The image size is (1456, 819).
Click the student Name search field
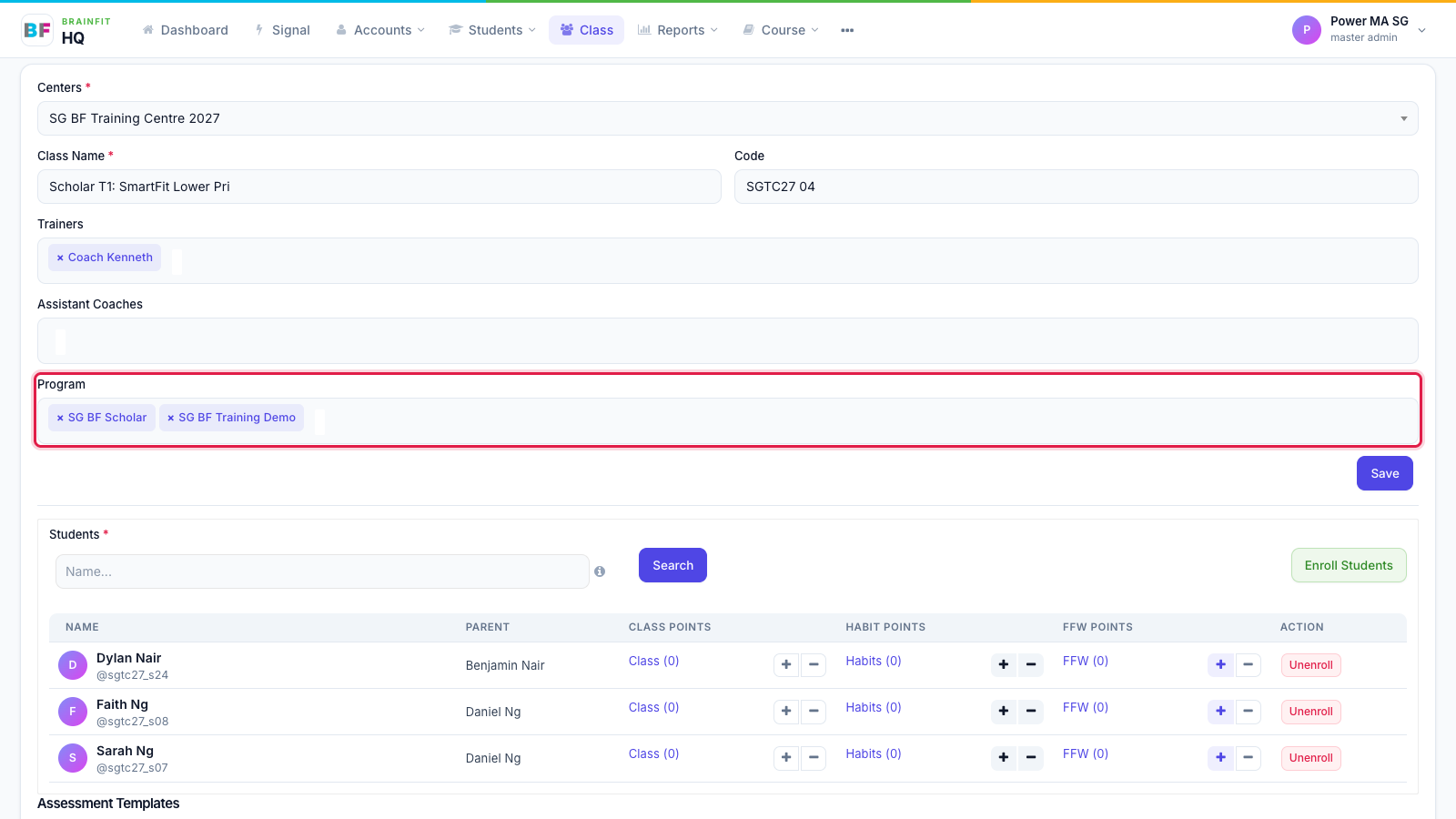pos(322,571)
